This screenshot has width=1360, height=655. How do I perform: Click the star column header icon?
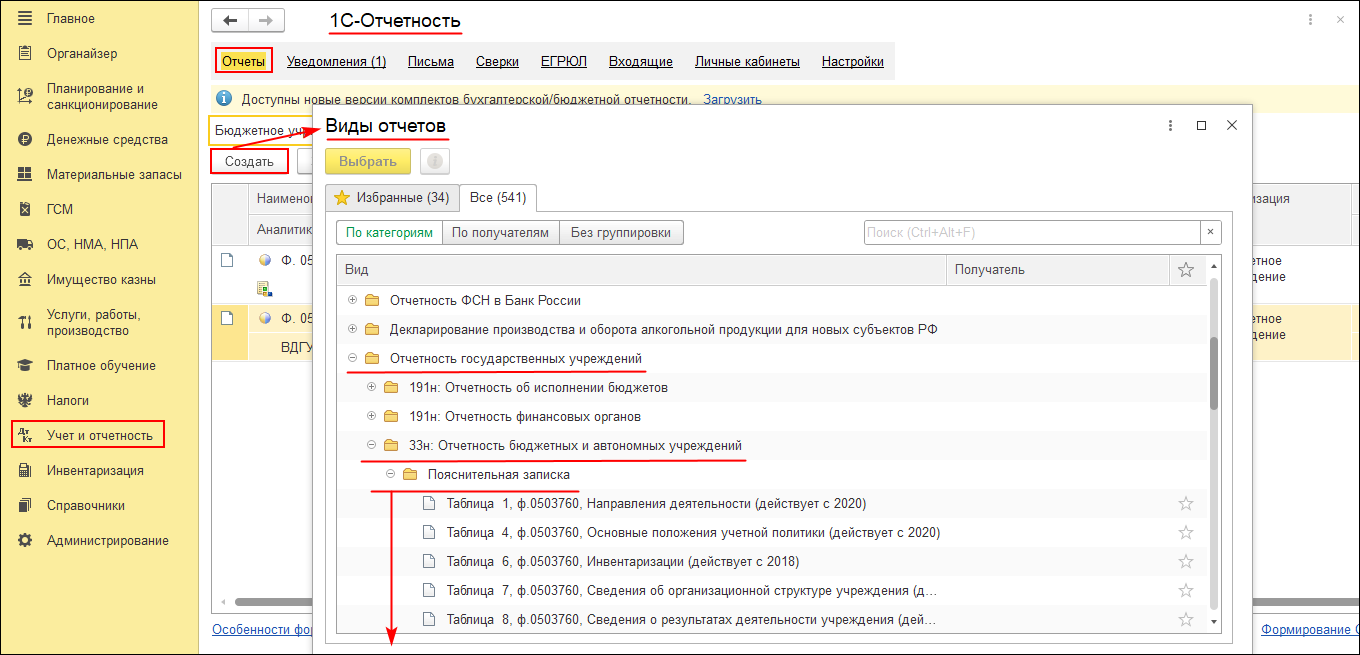(1186, 270)
